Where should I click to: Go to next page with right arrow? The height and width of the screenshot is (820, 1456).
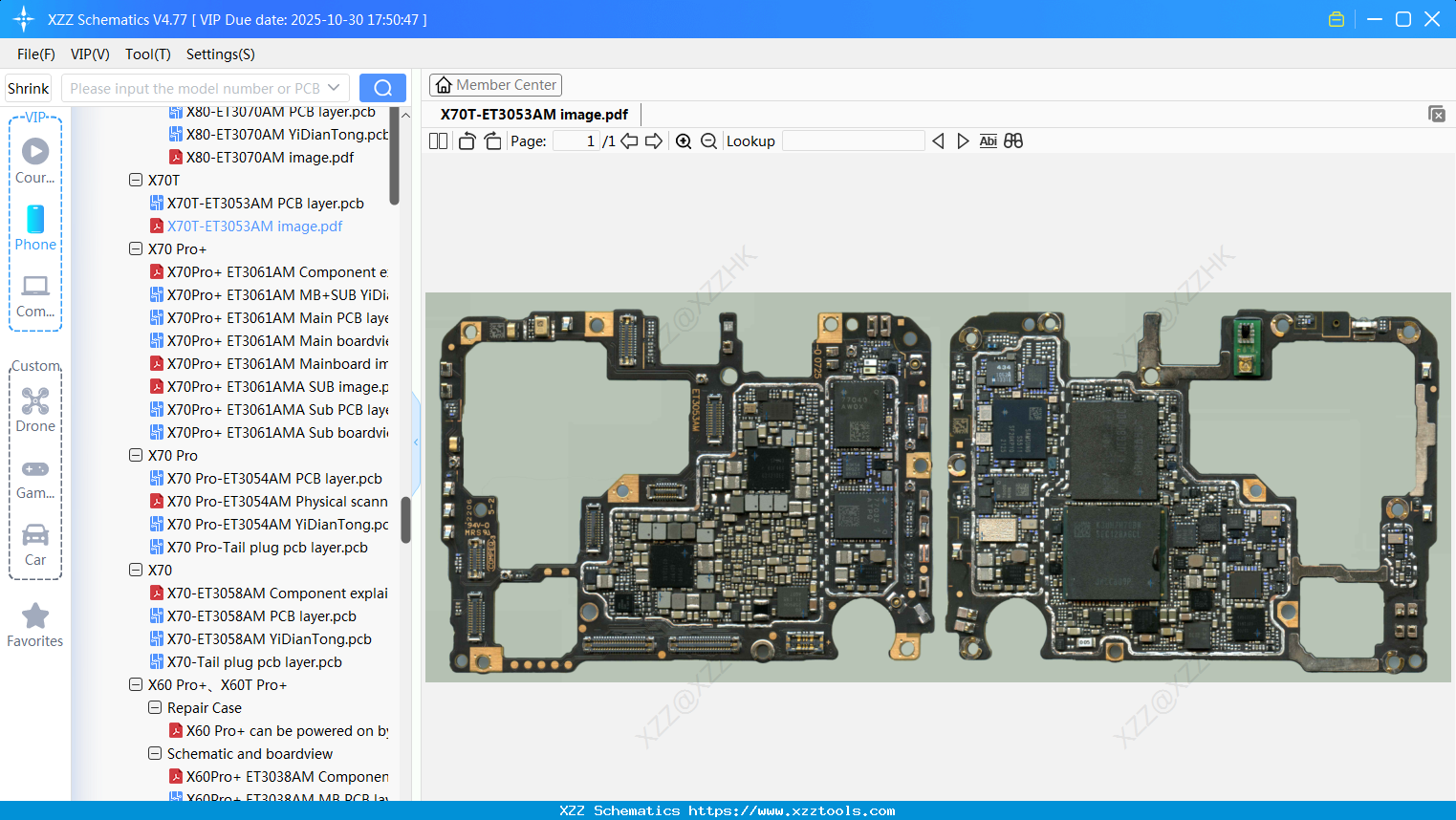pyautogui.click(x=654, y=141)
